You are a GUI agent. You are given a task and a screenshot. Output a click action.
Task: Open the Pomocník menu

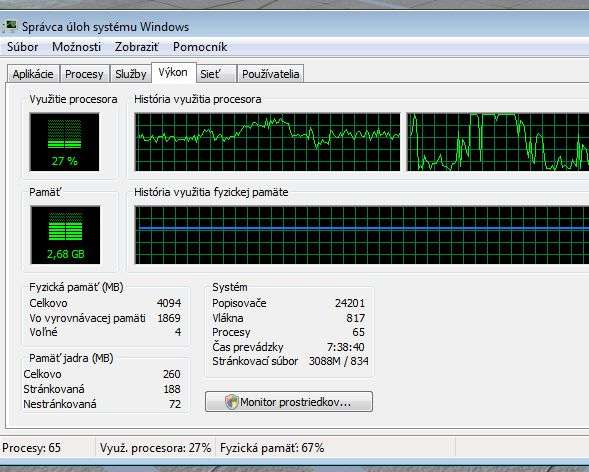click(x=200, y=47)
